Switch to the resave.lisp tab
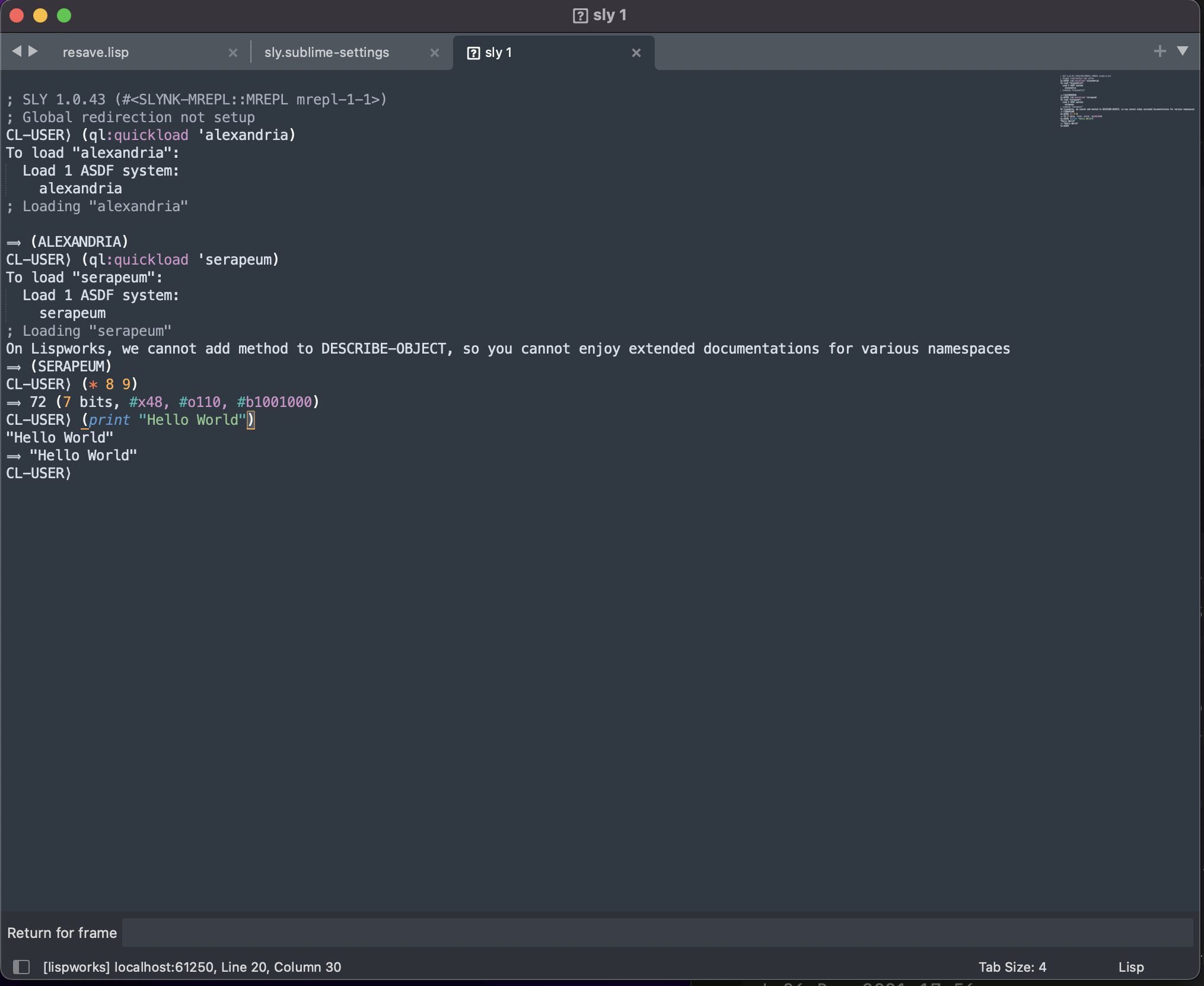This screenshot has height=986, width=1204. (95, 52)
